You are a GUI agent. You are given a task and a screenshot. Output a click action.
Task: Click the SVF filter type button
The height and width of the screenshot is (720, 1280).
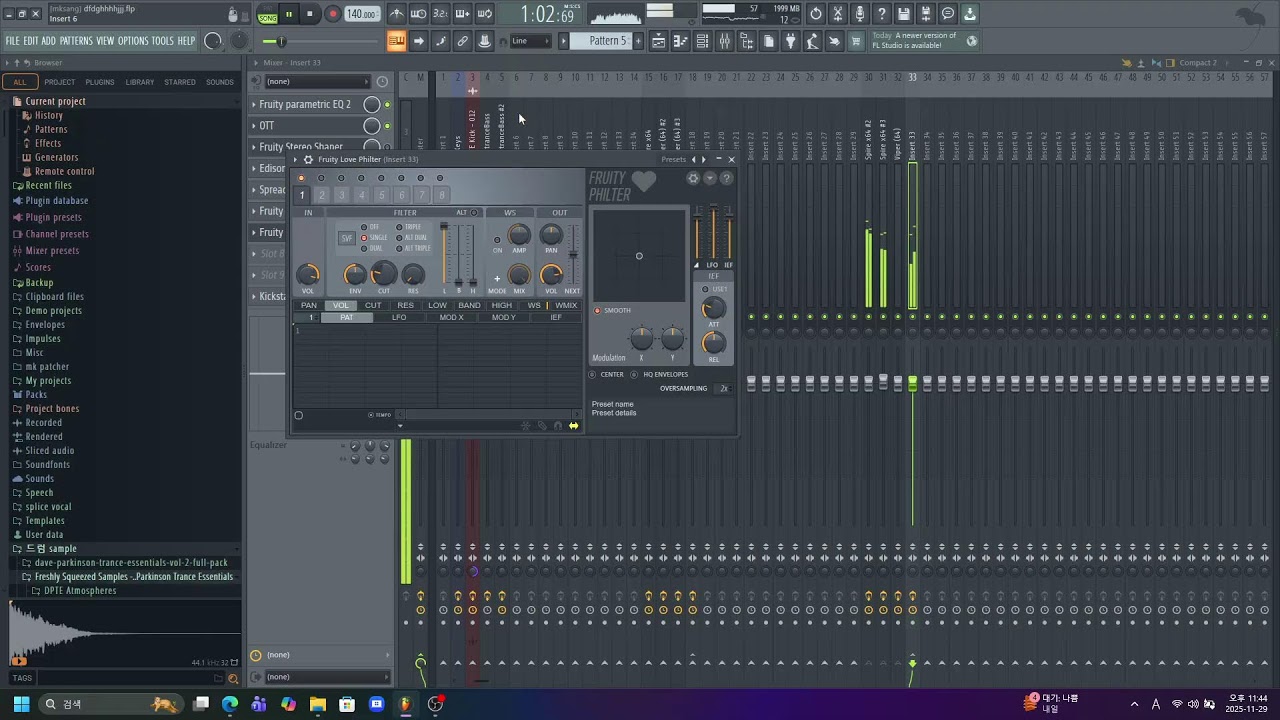[347, 238]
